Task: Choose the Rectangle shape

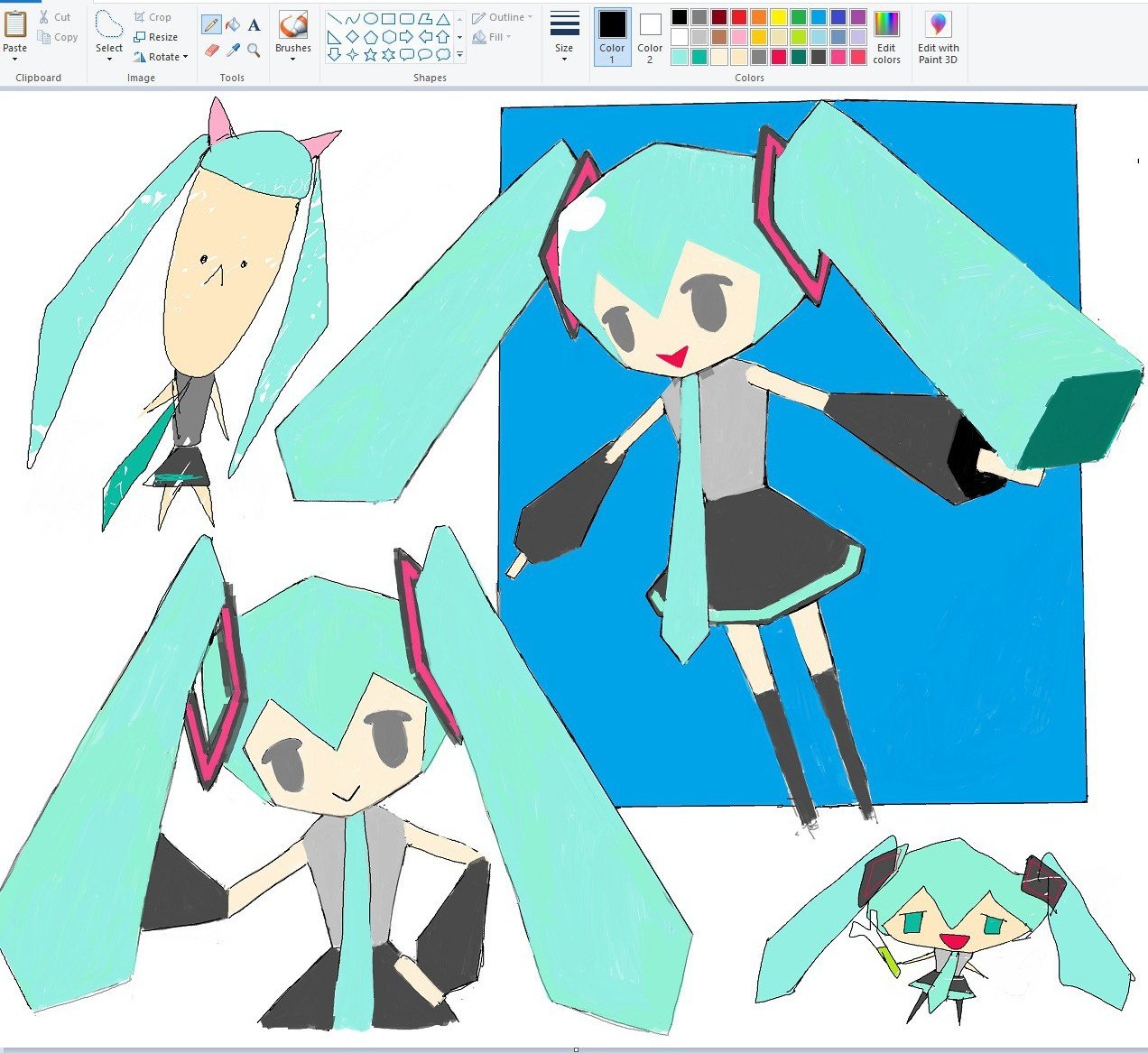Action: pyautogui.click(x=388, y=18)
